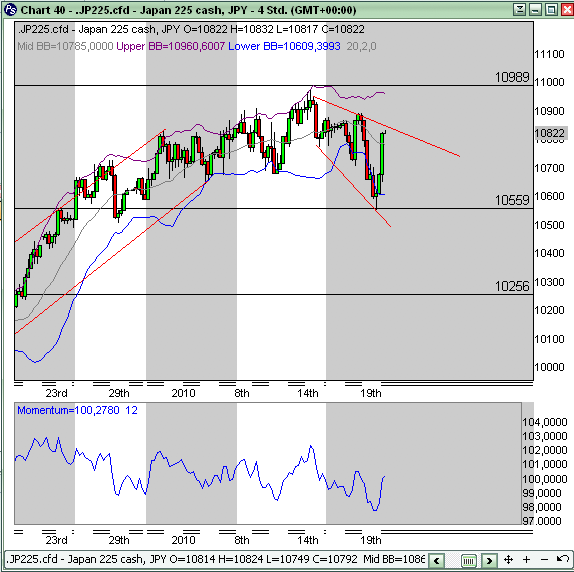The image size is (574, 572).
Task: Minimize the Chart 40 window
Action: pyautogui.click(x=535, y=10)
